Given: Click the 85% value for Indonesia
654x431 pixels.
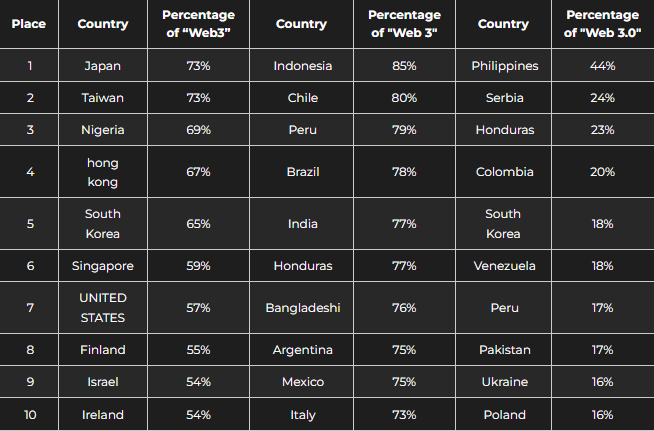Looking at the screenshot, I should tap(404, 66).
